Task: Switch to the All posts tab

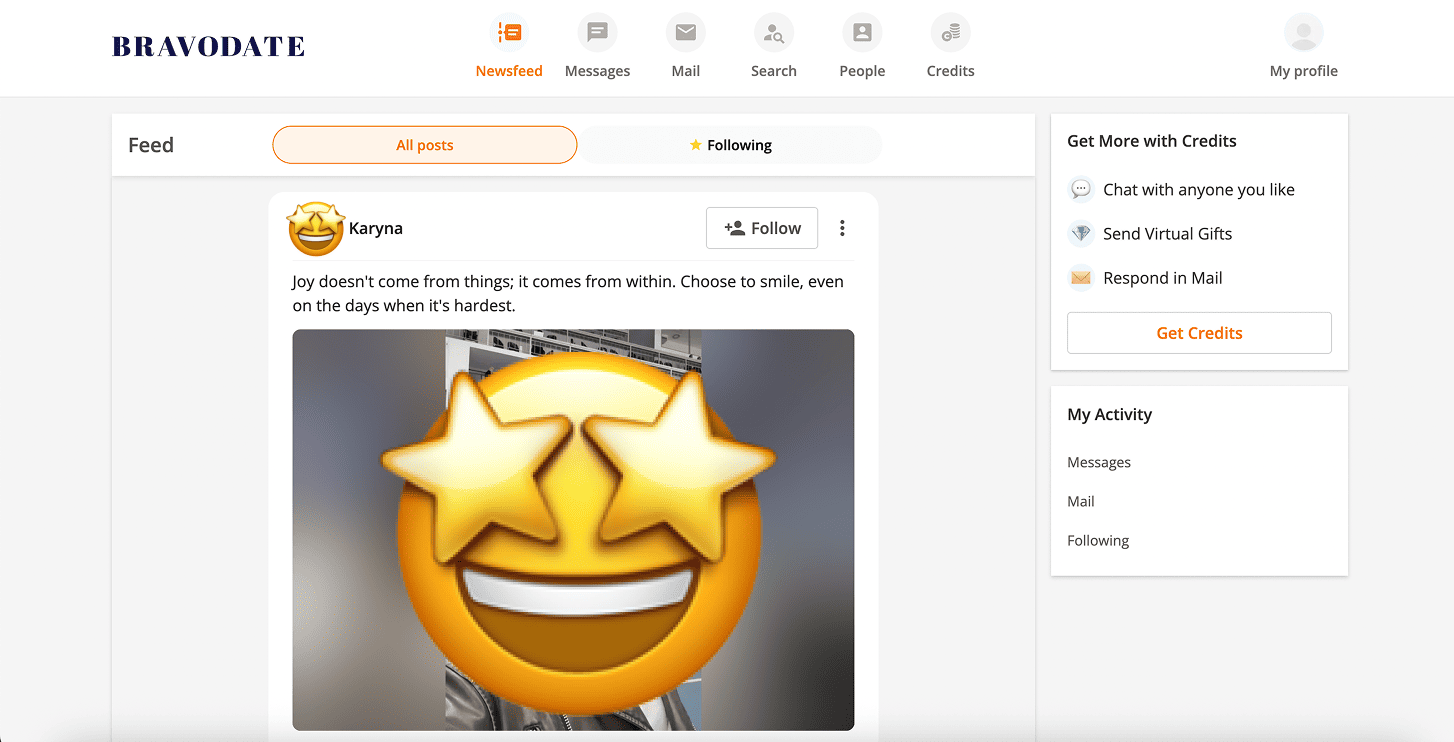Action: click(424, 144)
